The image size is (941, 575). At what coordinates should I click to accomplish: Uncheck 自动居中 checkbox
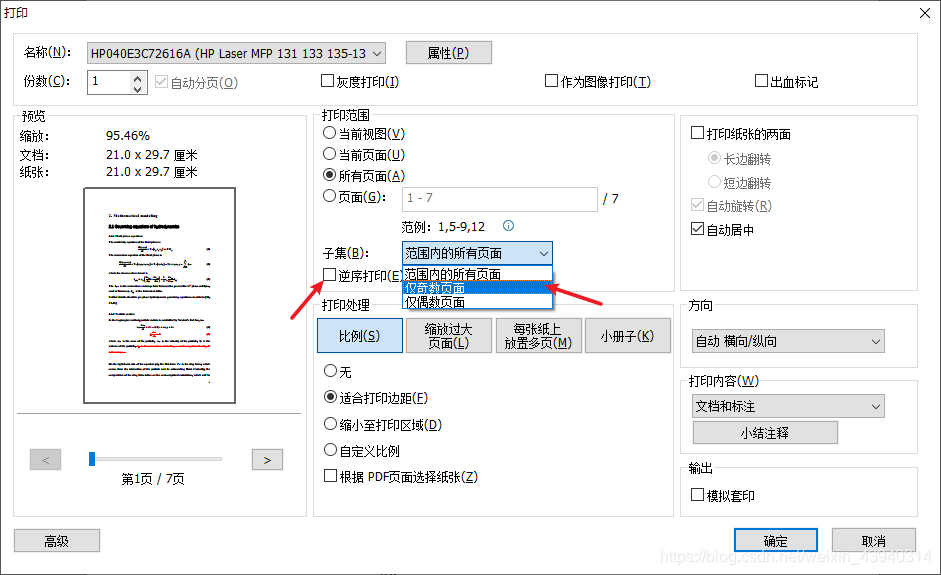point(697,229)
